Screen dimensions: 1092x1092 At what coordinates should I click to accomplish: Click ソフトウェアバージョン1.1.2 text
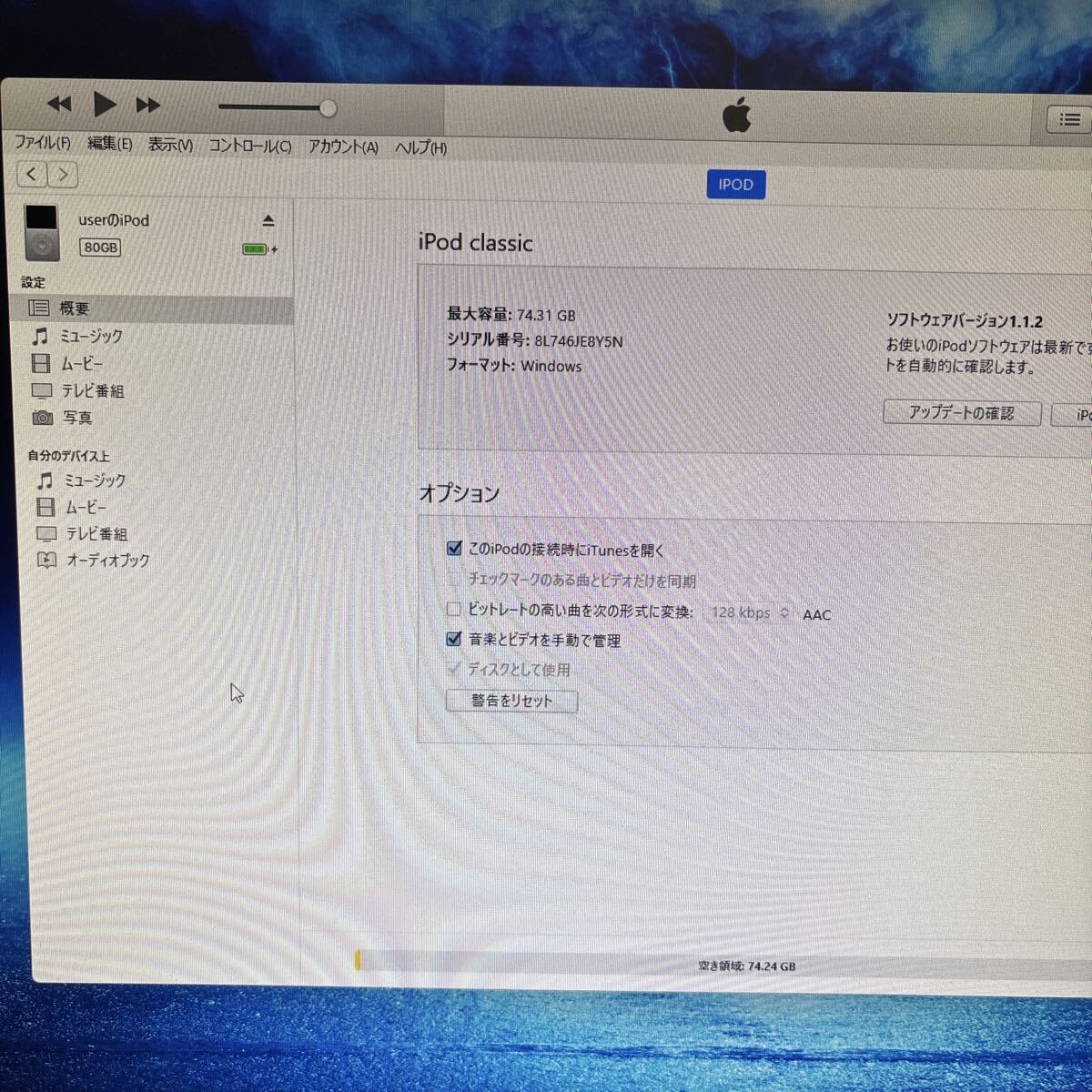click(x=965, y=321)
